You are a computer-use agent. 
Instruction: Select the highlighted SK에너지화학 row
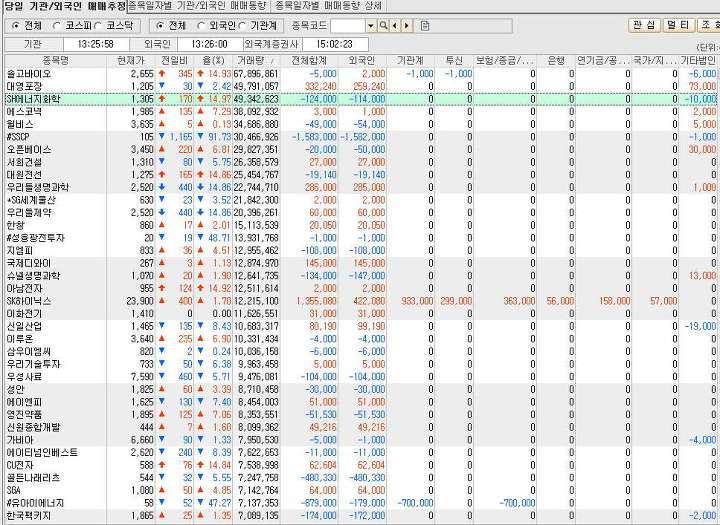(361, 99)
